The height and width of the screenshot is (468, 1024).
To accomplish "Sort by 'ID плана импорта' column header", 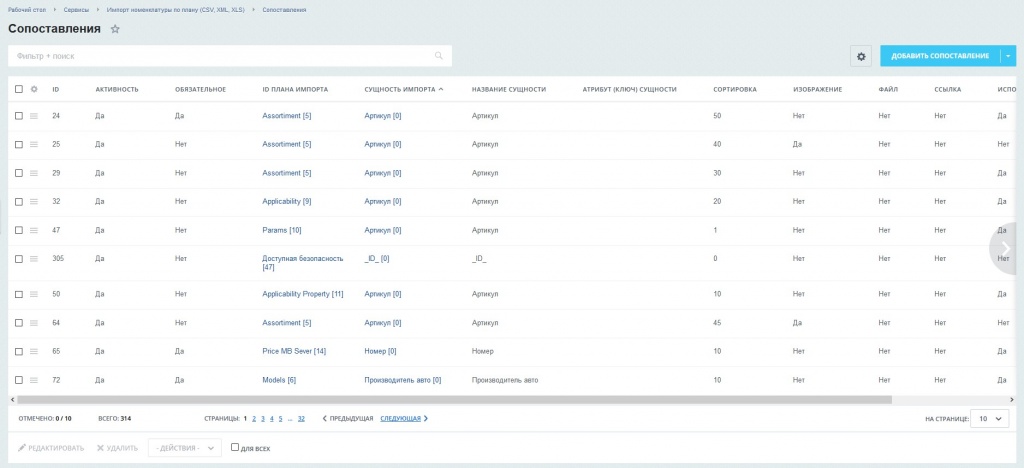I will tap(295, 89).
